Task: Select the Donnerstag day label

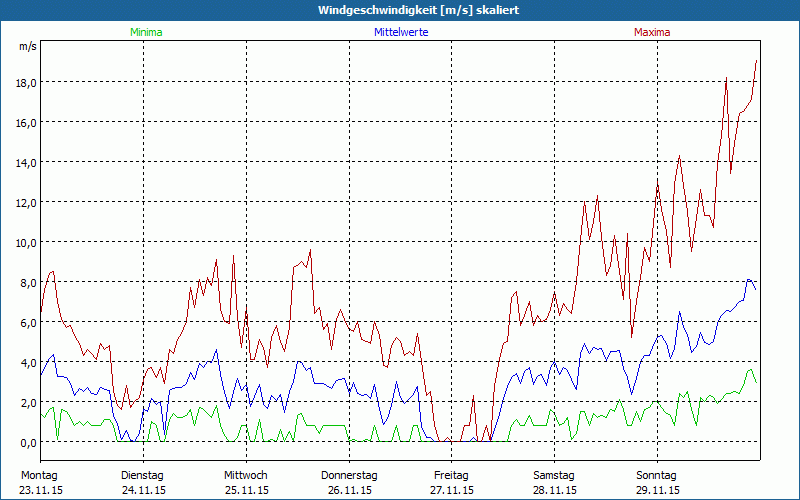Action: [x=348, y=475]
